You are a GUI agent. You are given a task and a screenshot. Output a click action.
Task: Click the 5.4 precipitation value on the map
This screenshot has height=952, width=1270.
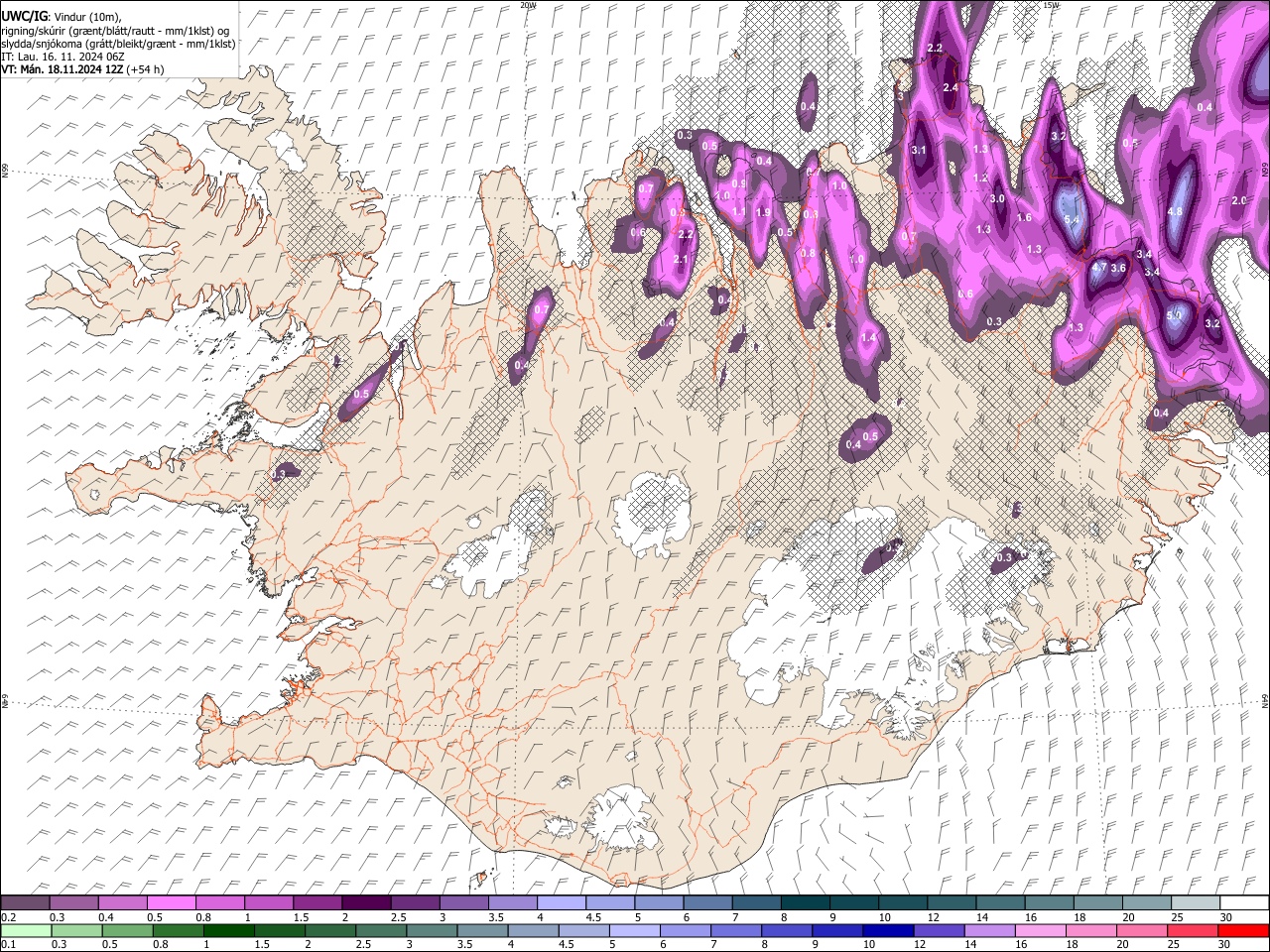1072,219
